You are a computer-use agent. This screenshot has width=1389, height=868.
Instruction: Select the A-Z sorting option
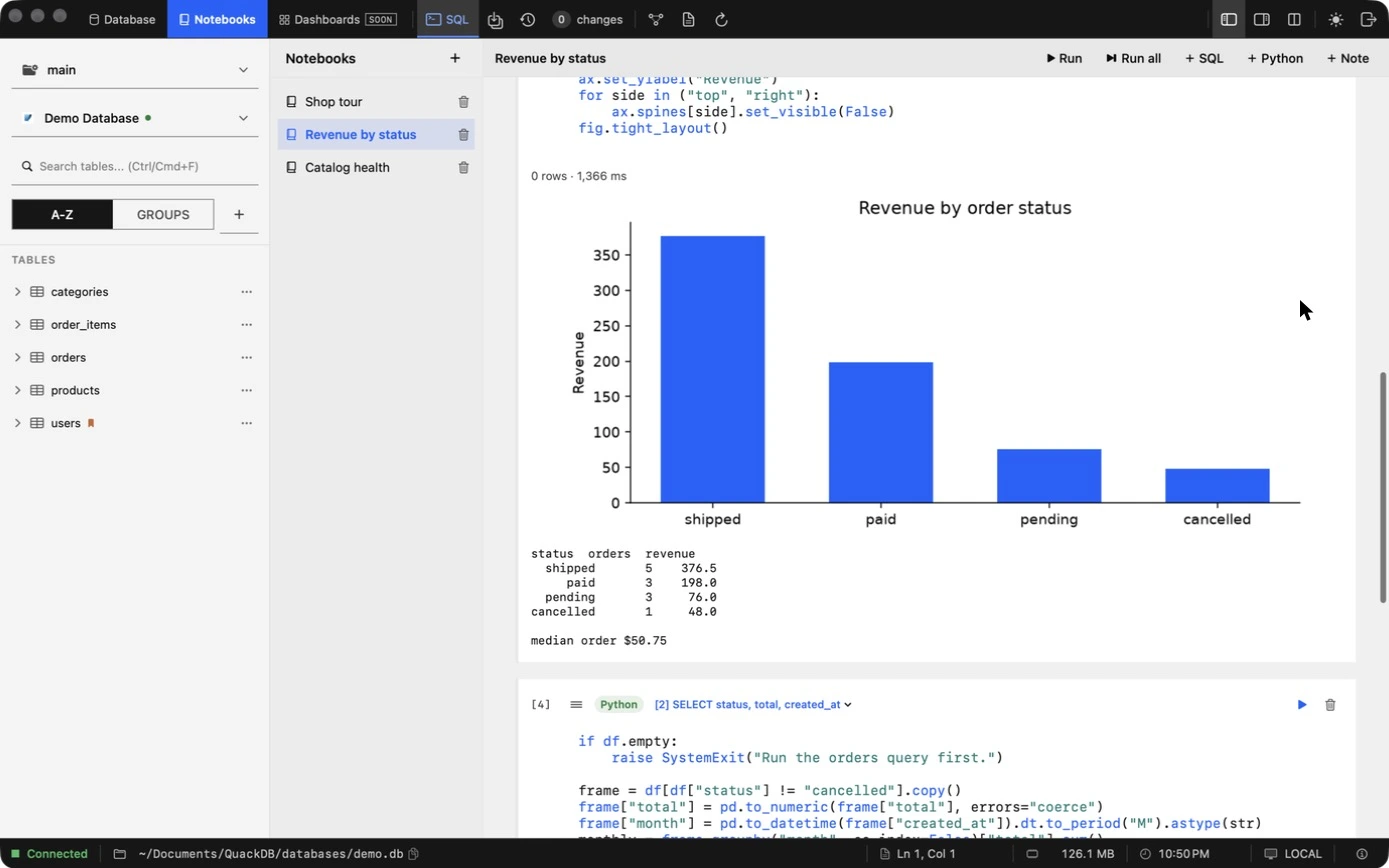pyautogui.click(x=62, y=214)
